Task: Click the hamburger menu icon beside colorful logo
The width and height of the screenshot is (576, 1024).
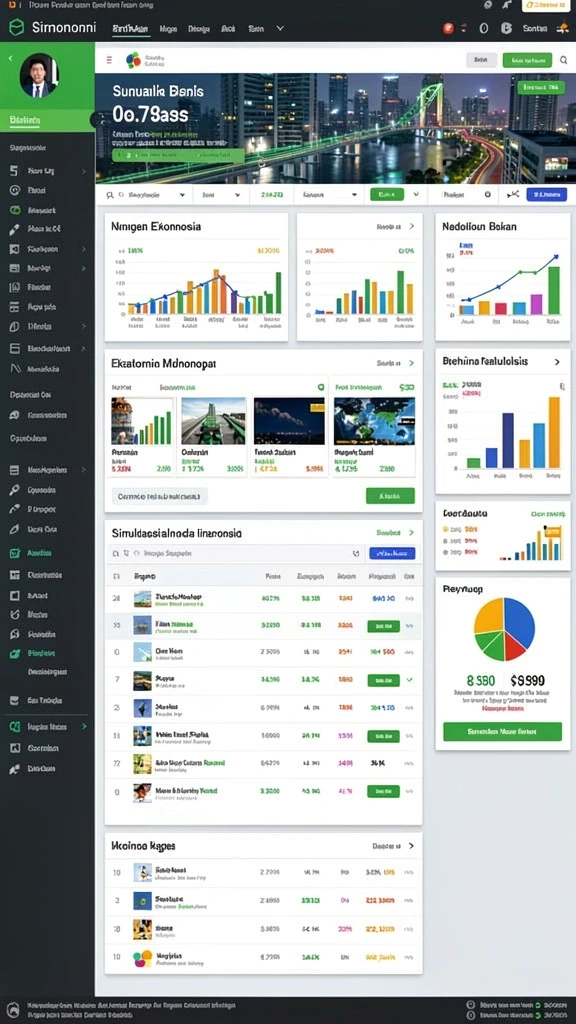Action: [109, 60]
